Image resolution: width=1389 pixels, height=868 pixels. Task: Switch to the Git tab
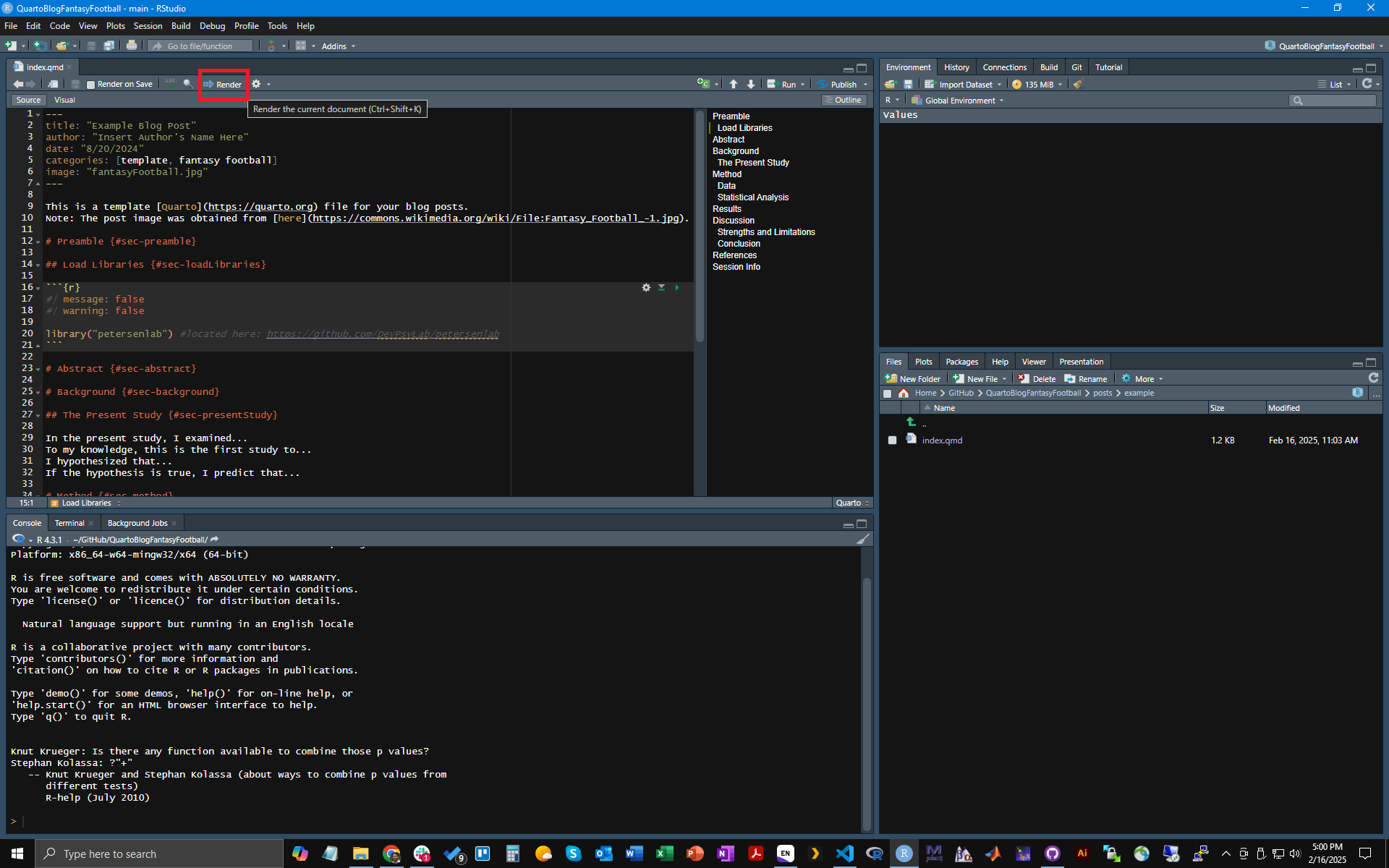click(1076, 67)
